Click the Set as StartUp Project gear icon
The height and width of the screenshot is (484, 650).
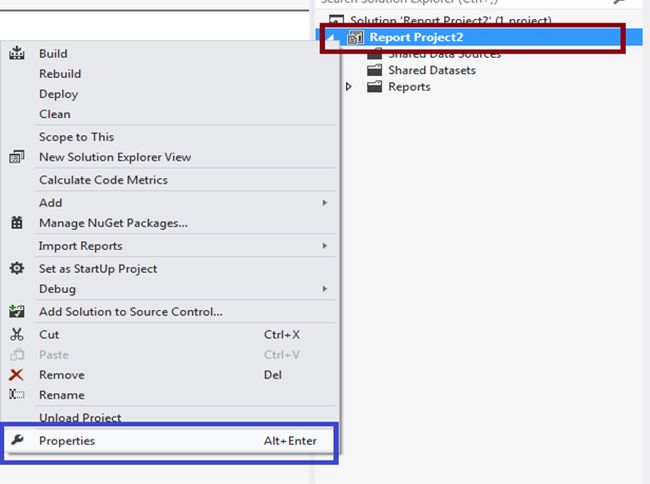coord(16,268)
